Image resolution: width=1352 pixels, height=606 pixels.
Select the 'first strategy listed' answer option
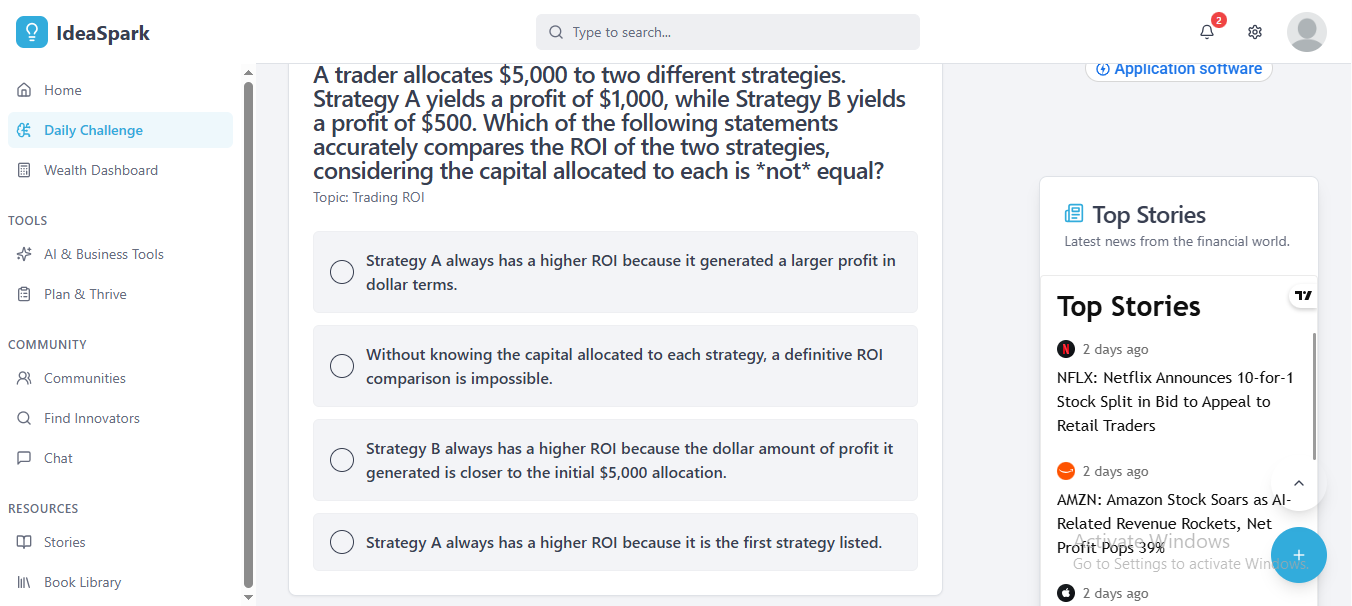coord(342,542)
